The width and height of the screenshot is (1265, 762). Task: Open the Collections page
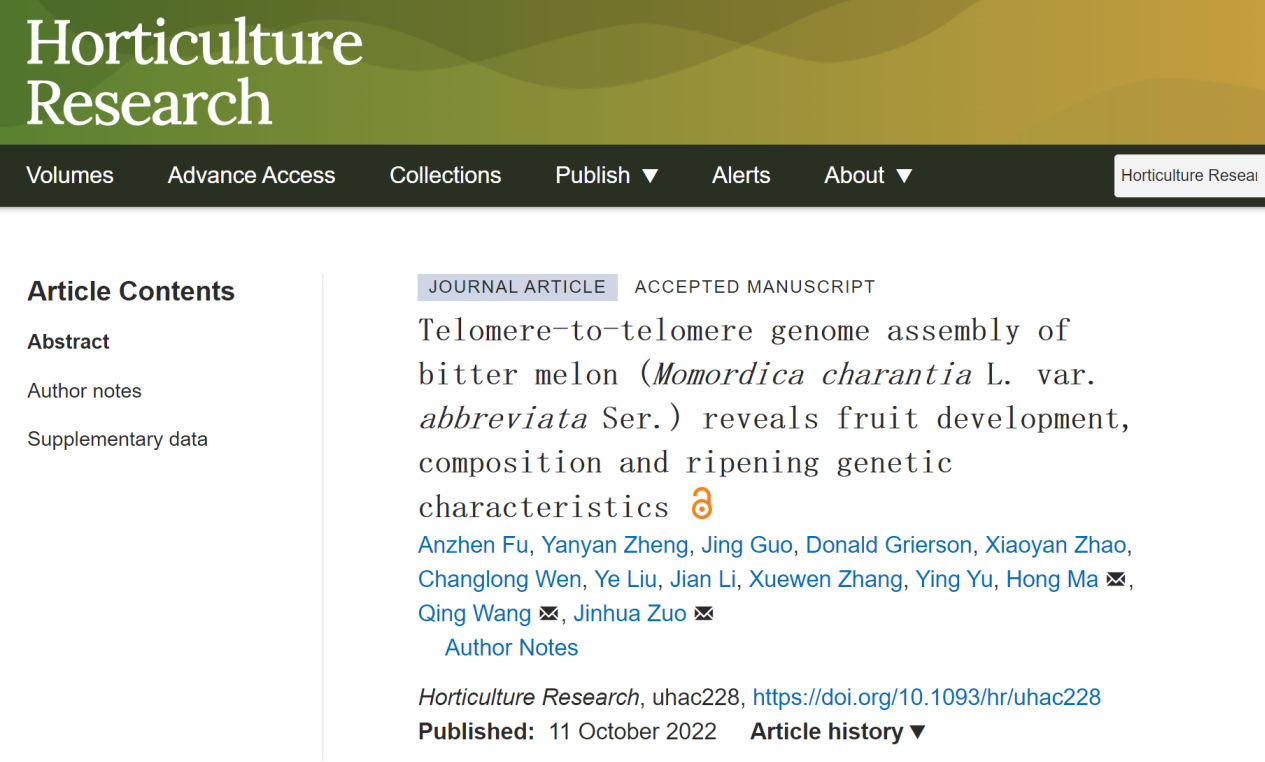tap(445, 175)
